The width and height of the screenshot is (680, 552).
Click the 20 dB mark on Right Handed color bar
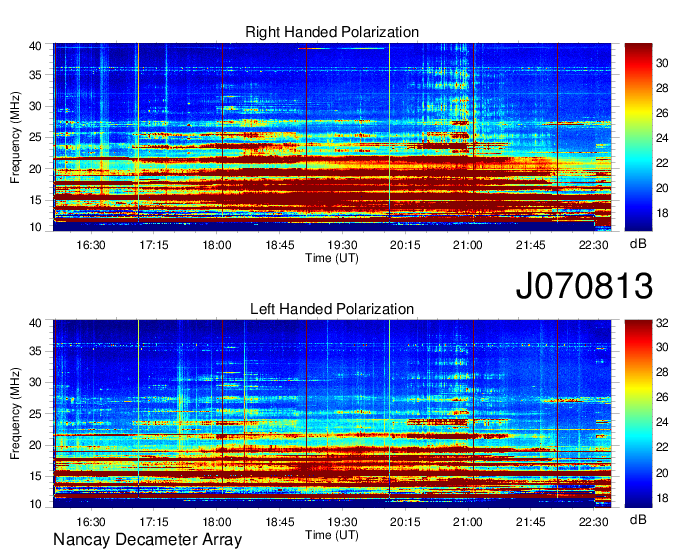coord(662,188)
